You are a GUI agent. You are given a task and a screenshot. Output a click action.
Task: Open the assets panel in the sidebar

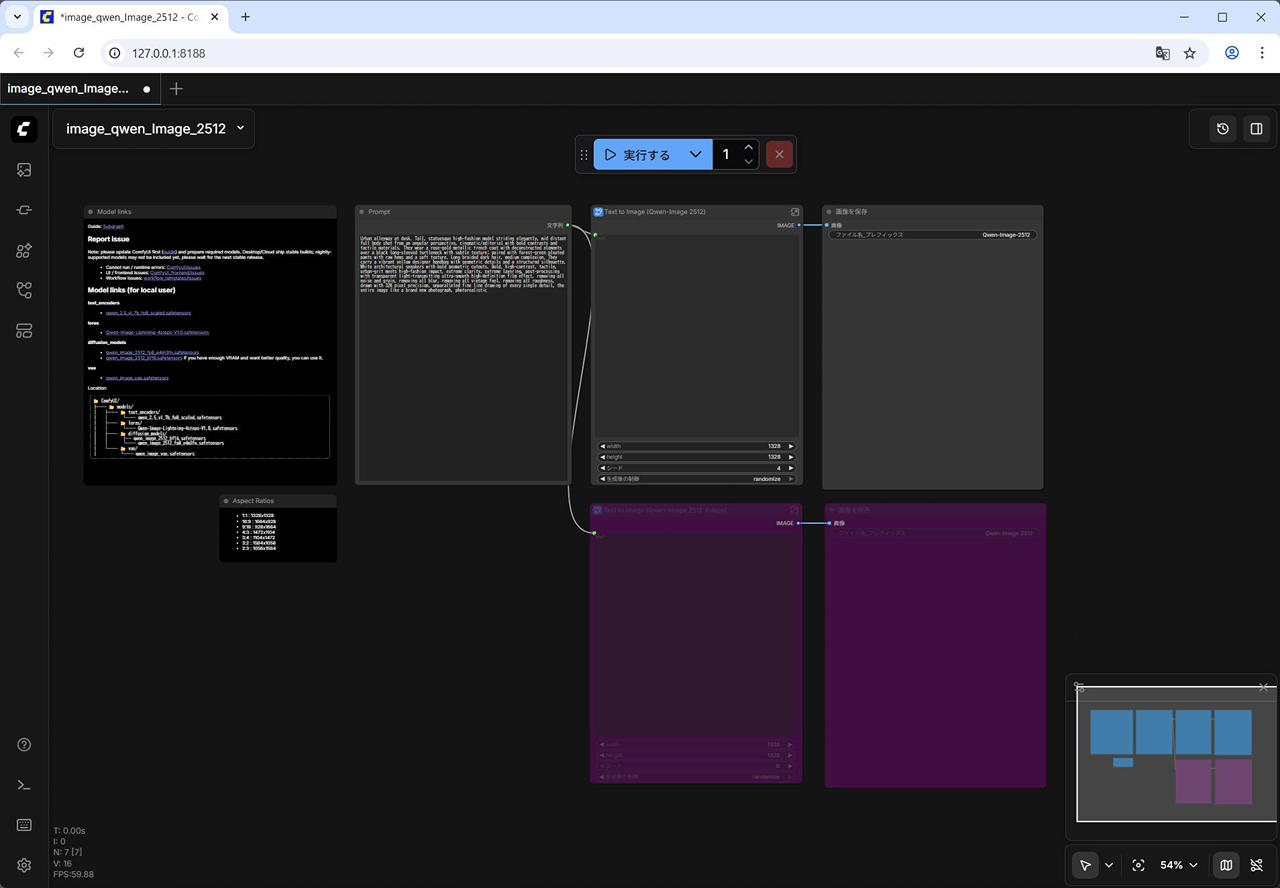pos(24,170)
